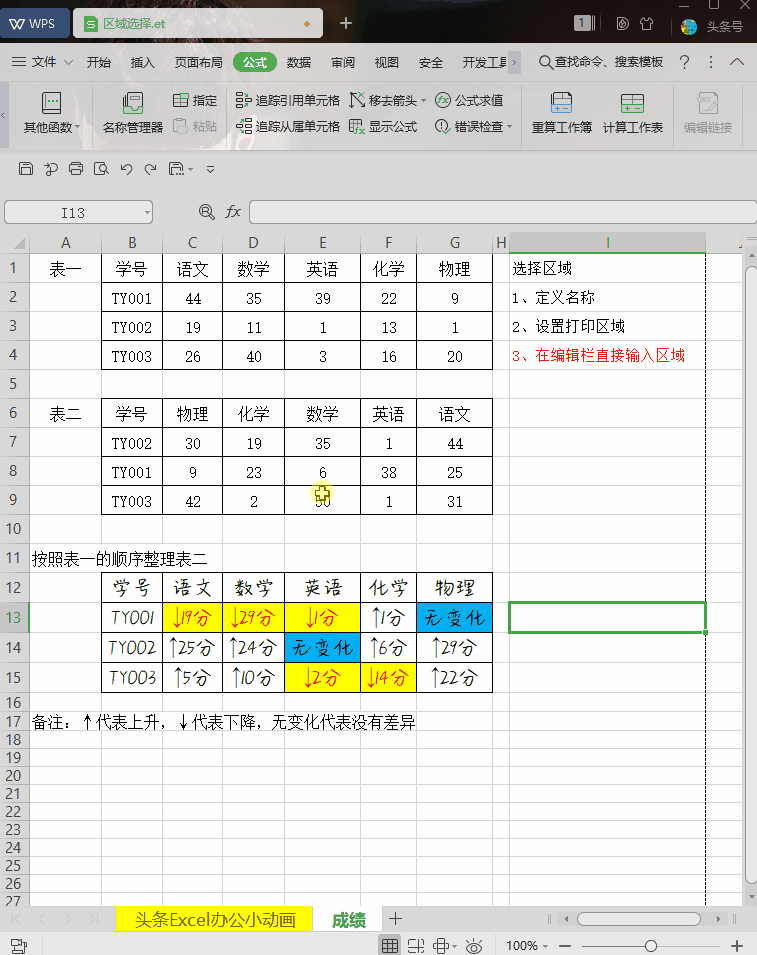Open 其他函数 (Other Functions) icon
This screenshot has width=757, height=955.
[51, 103]
